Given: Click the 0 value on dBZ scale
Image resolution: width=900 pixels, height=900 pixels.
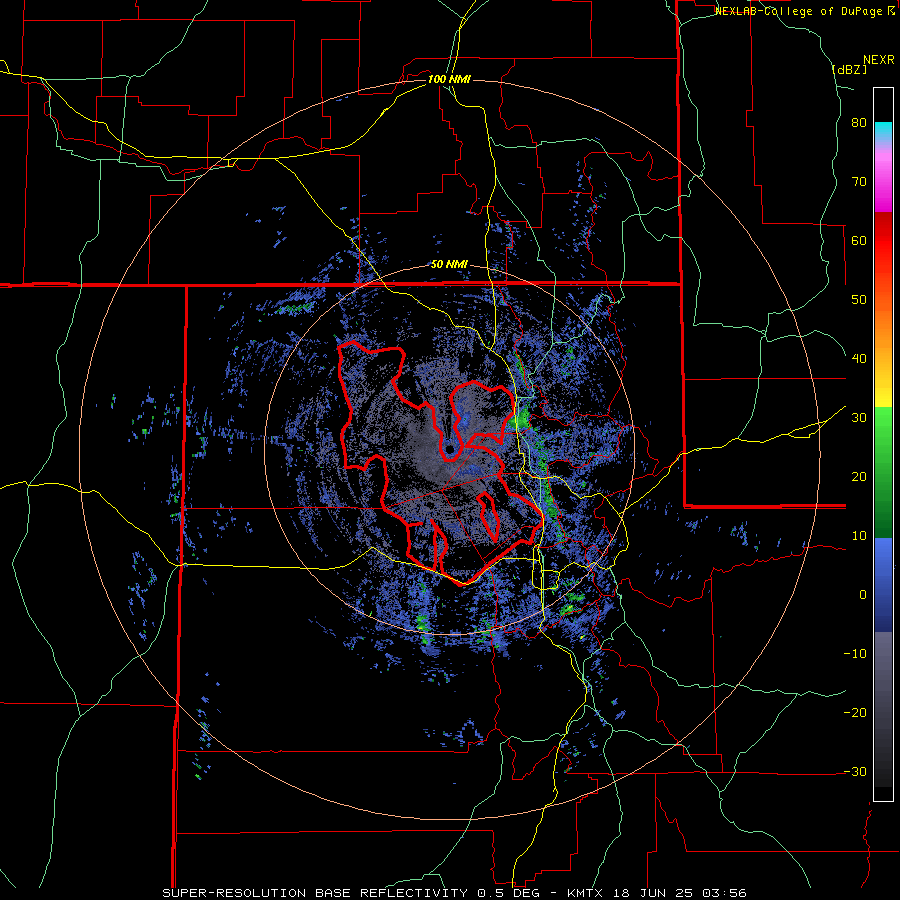Looking at the screenshot, I should point(863,595).
